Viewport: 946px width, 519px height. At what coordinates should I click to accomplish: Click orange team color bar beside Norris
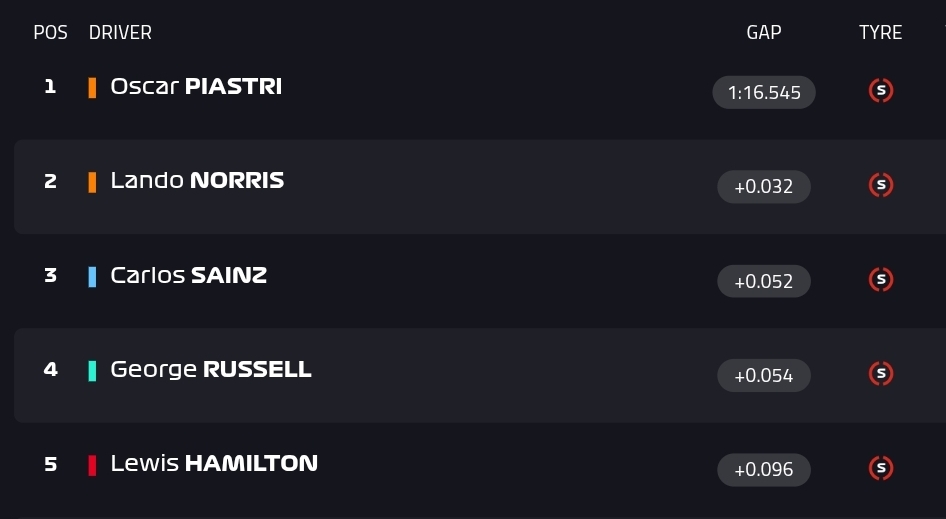click(x=92, y=182)
